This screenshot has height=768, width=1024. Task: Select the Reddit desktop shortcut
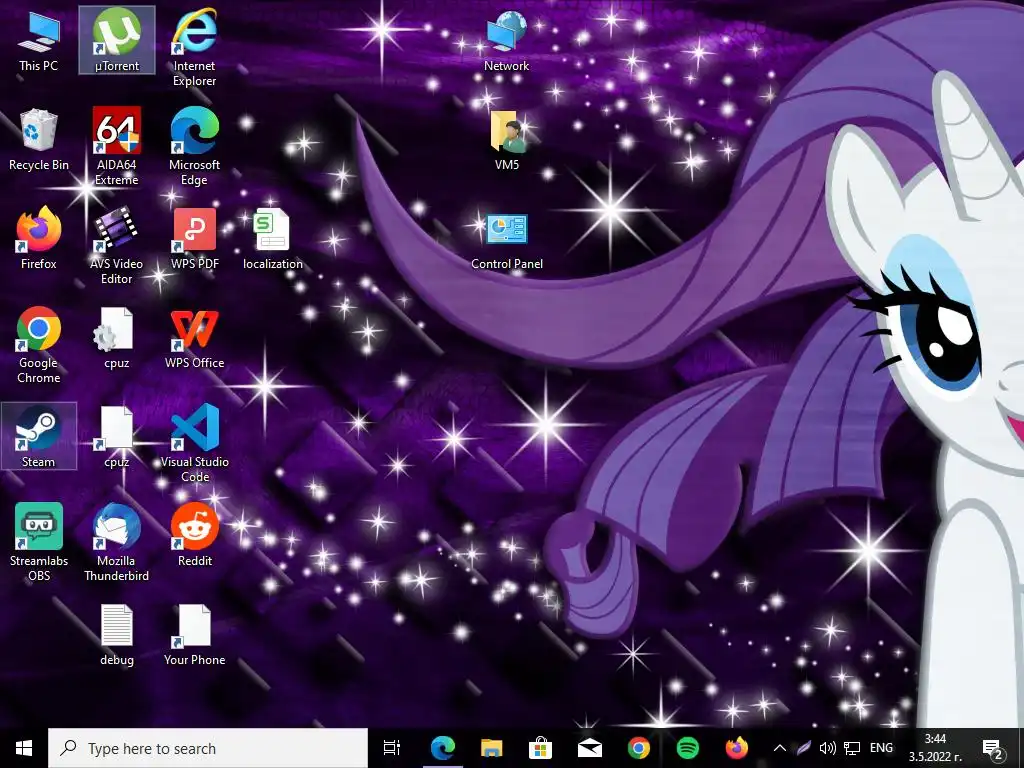click(x=195, y=536)
